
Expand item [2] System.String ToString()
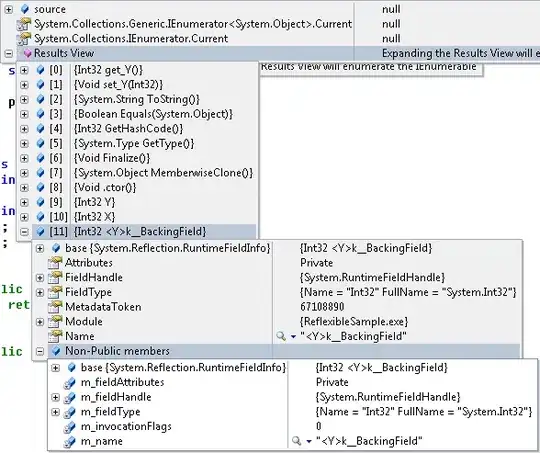[24, 100]
